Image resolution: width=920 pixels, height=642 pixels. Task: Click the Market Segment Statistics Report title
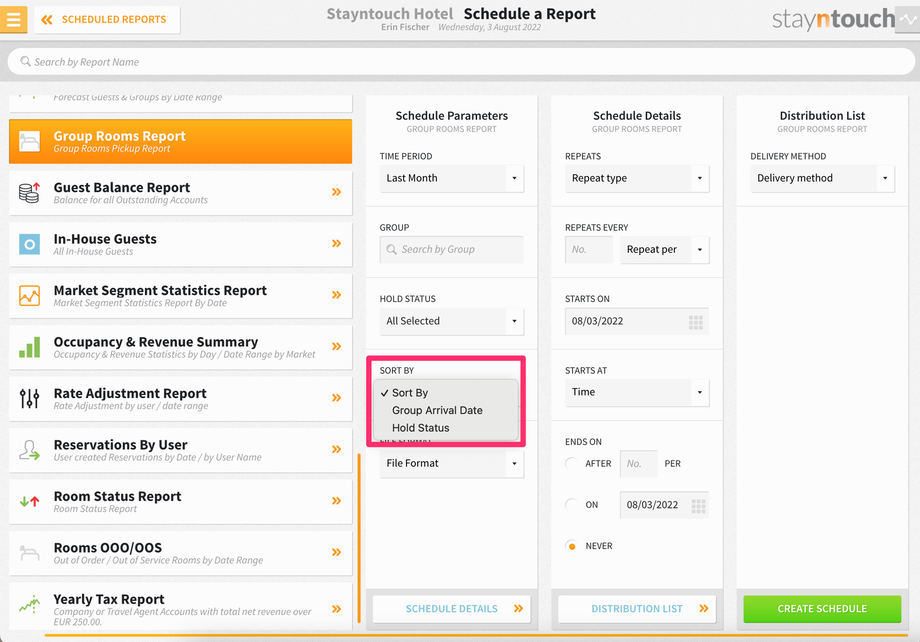pos(160,291)
